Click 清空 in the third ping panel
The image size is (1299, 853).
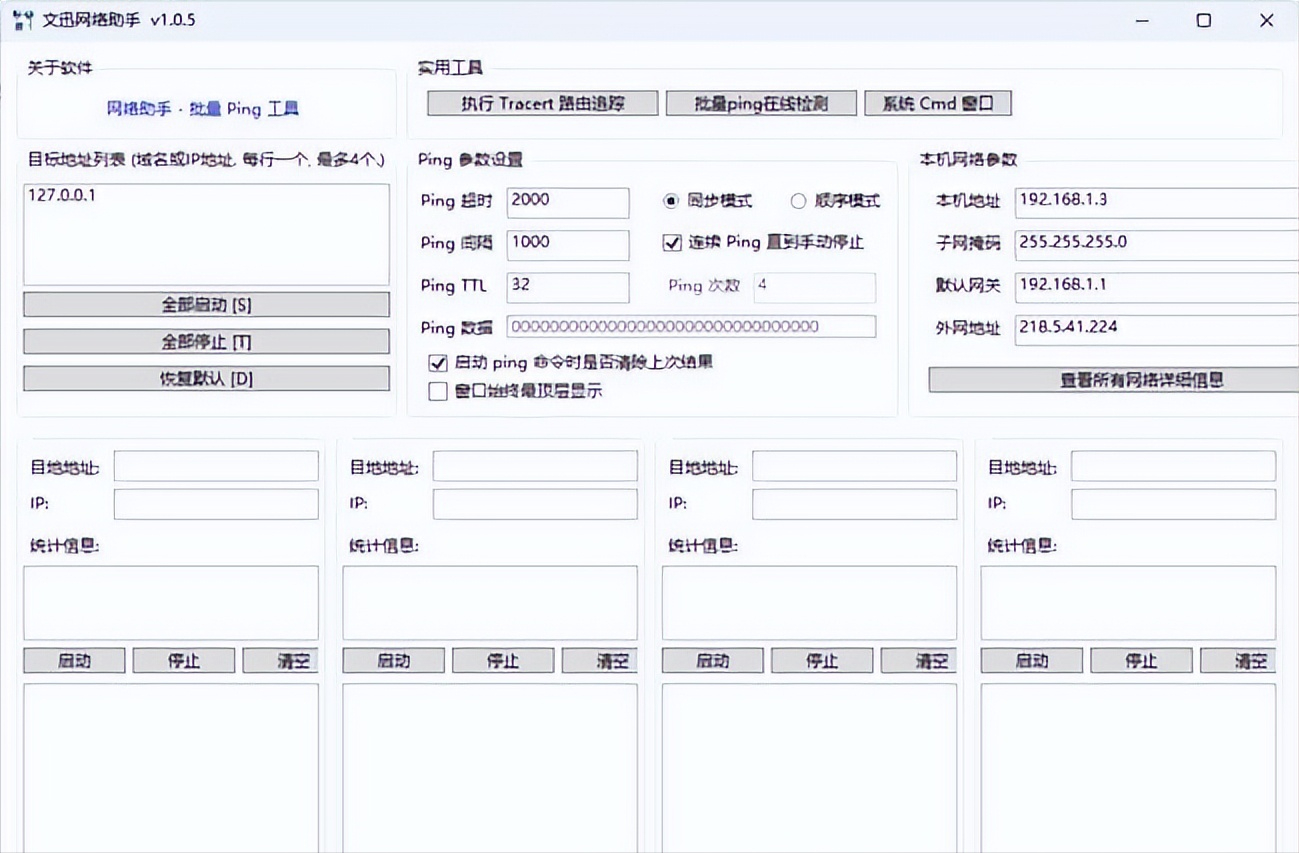919,661
